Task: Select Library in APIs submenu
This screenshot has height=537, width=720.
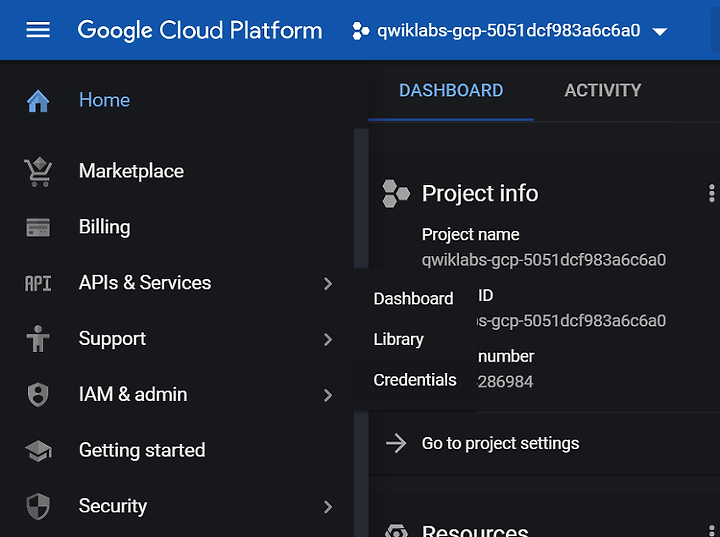Action: click(399, 339)
